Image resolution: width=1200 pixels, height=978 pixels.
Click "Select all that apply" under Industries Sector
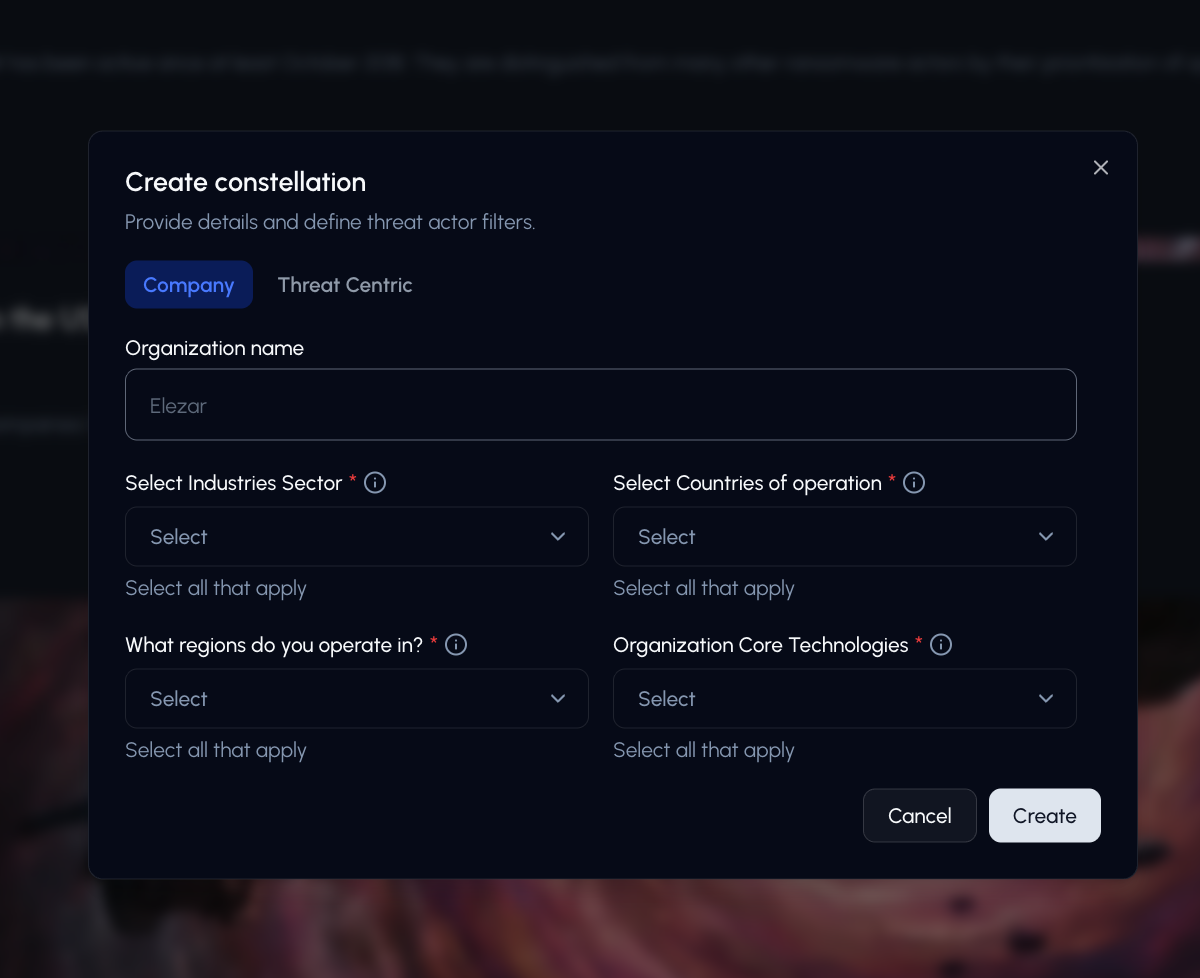[x=216, y=588]
